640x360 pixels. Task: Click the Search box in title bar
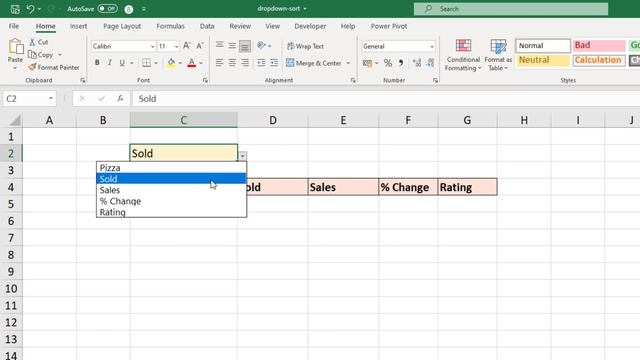[x=511, y=9]
